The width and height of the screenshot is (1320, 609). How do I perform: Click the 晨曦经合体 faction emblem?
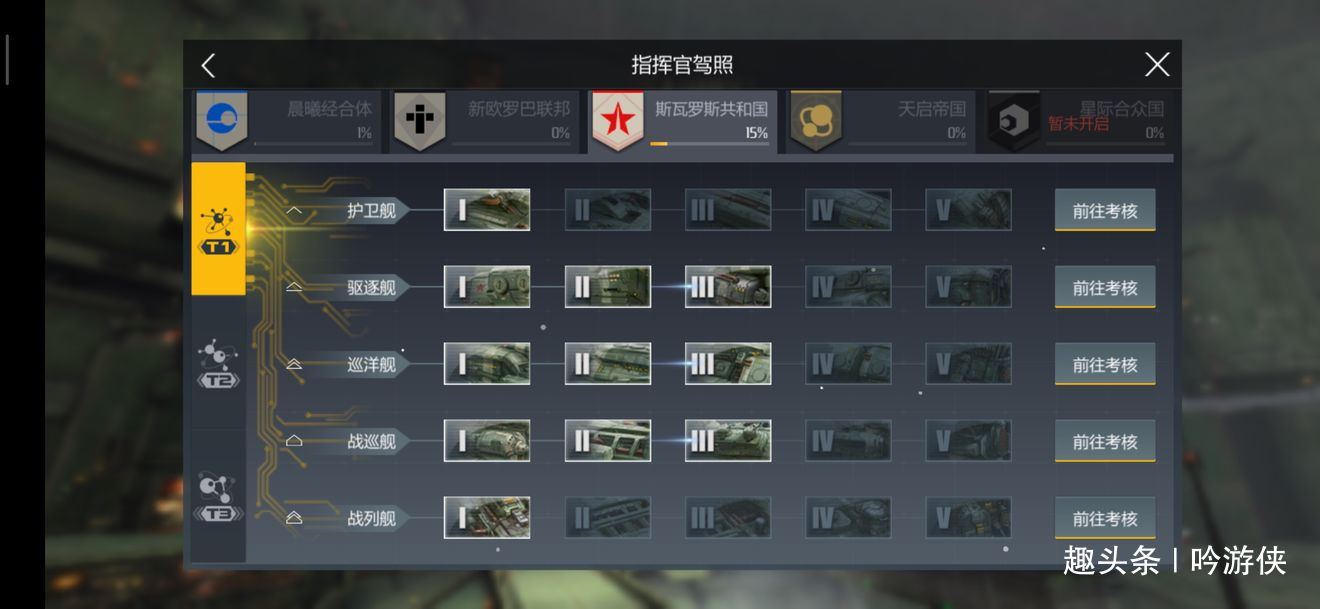(221, 120)
